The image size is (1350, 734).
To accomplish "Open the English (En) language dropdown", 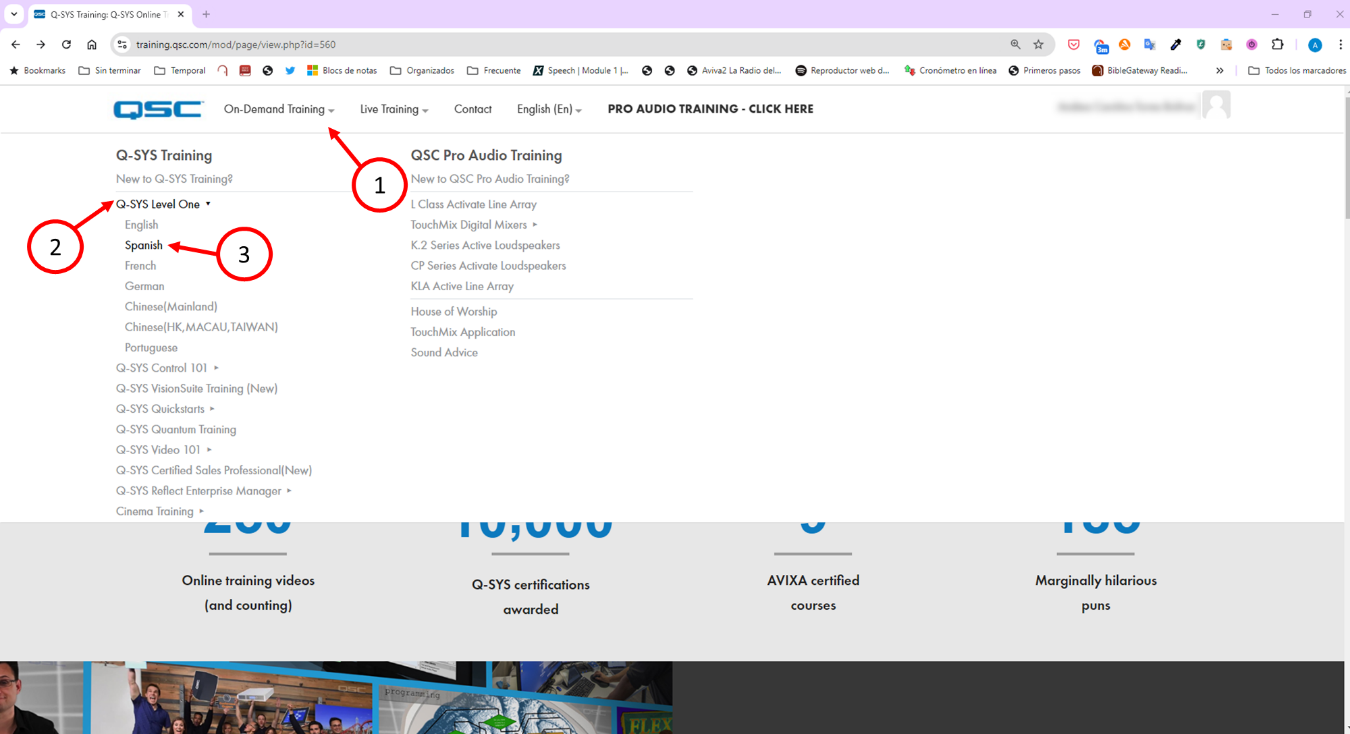I will (549, 109).
